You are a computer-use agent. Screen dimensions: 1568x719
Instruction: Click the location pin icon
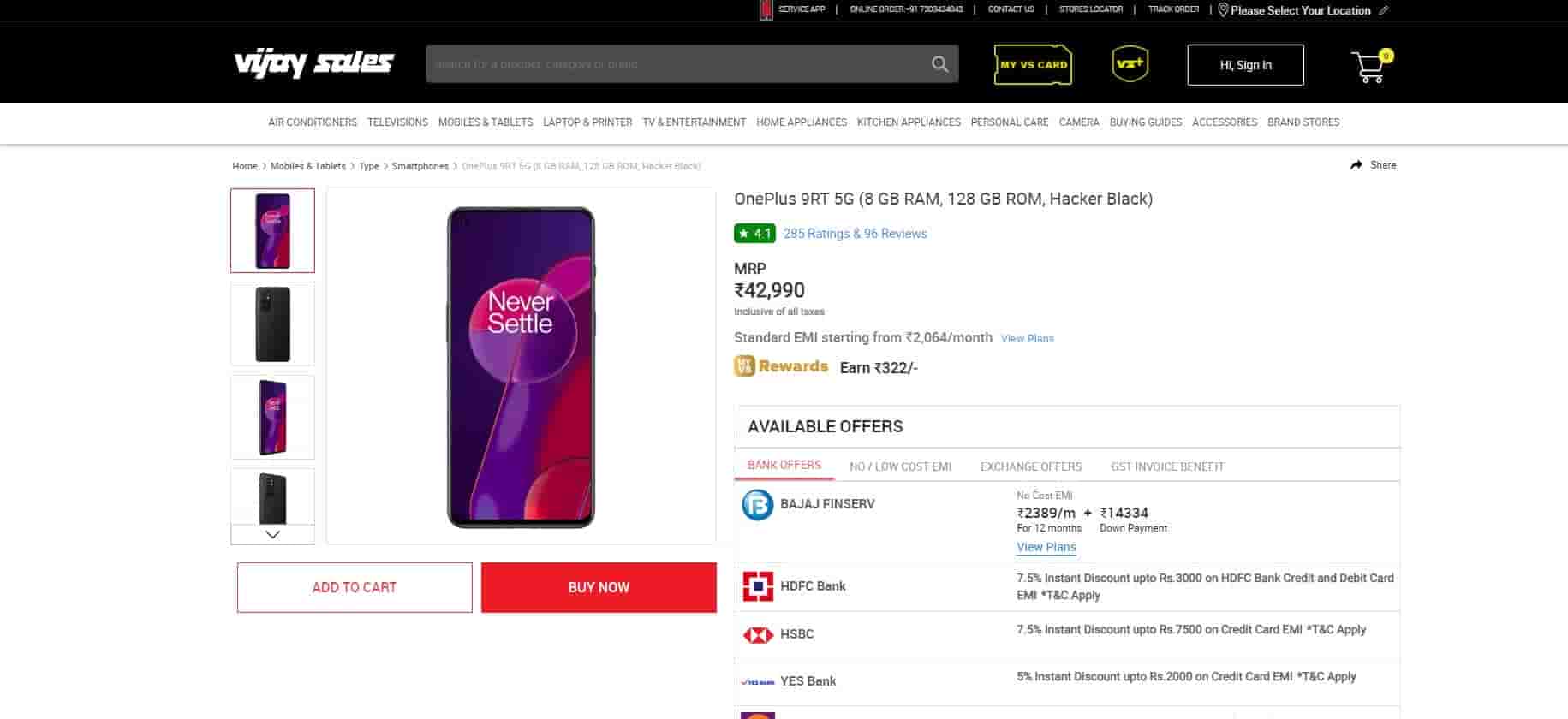(1223, 10)
